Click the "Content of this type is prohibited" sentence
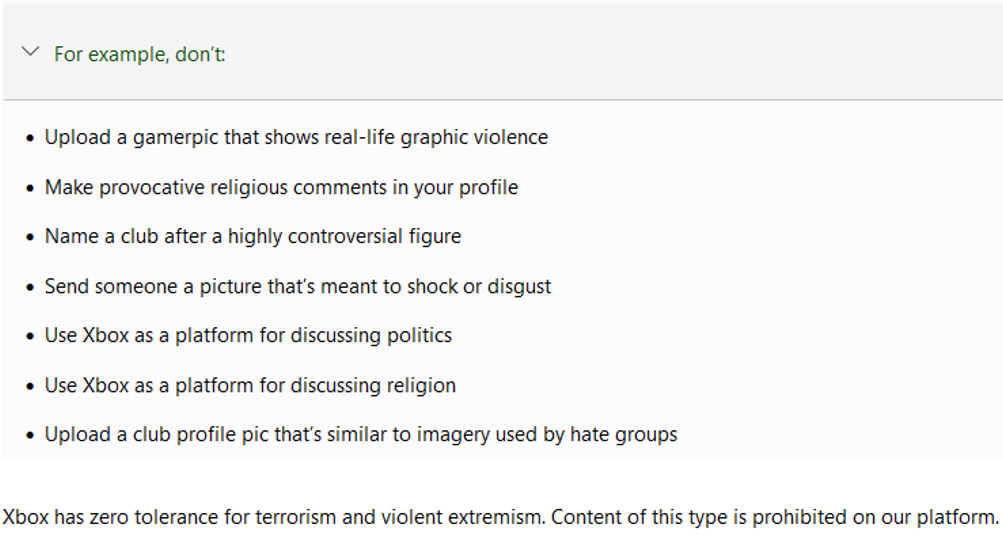The height and width of the screenshot is (541, 1003). (775, 518)
